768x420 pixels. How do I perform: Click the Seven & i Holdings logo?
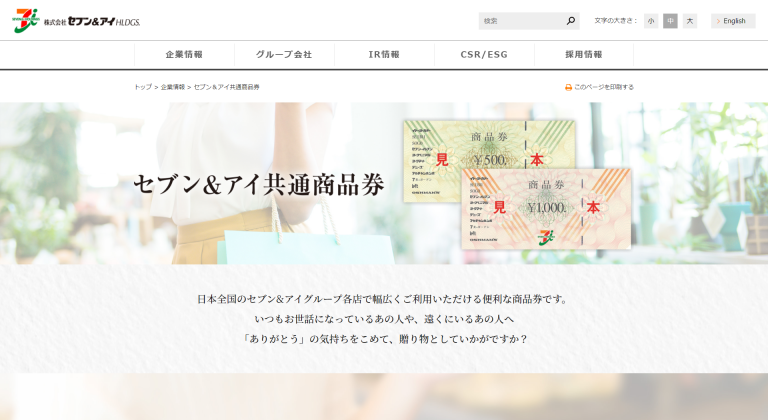pyautogui.click(x=26, y=21)
